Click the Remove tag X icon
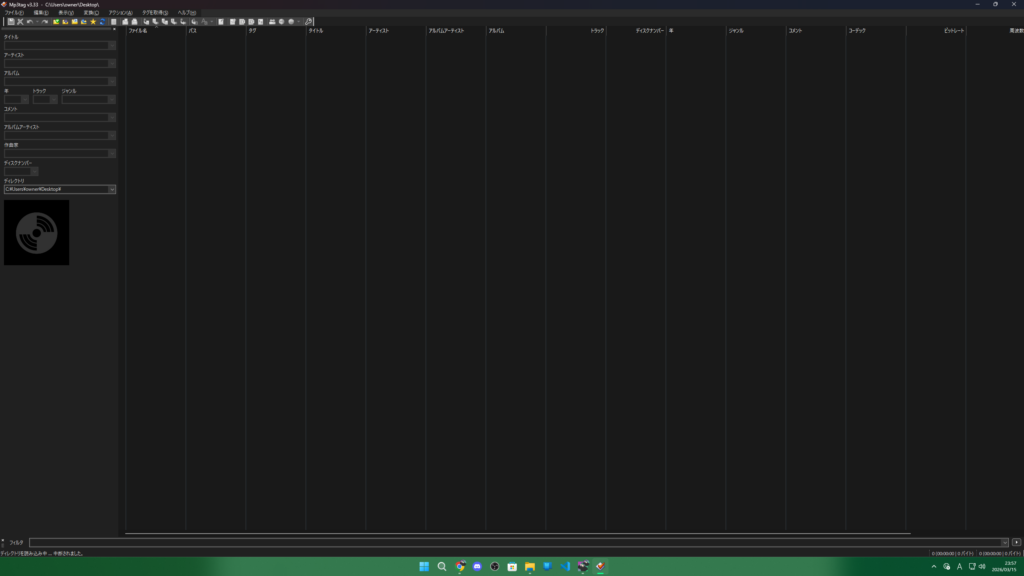This screenshot has height=576, width=1024. tap(20, 21)
